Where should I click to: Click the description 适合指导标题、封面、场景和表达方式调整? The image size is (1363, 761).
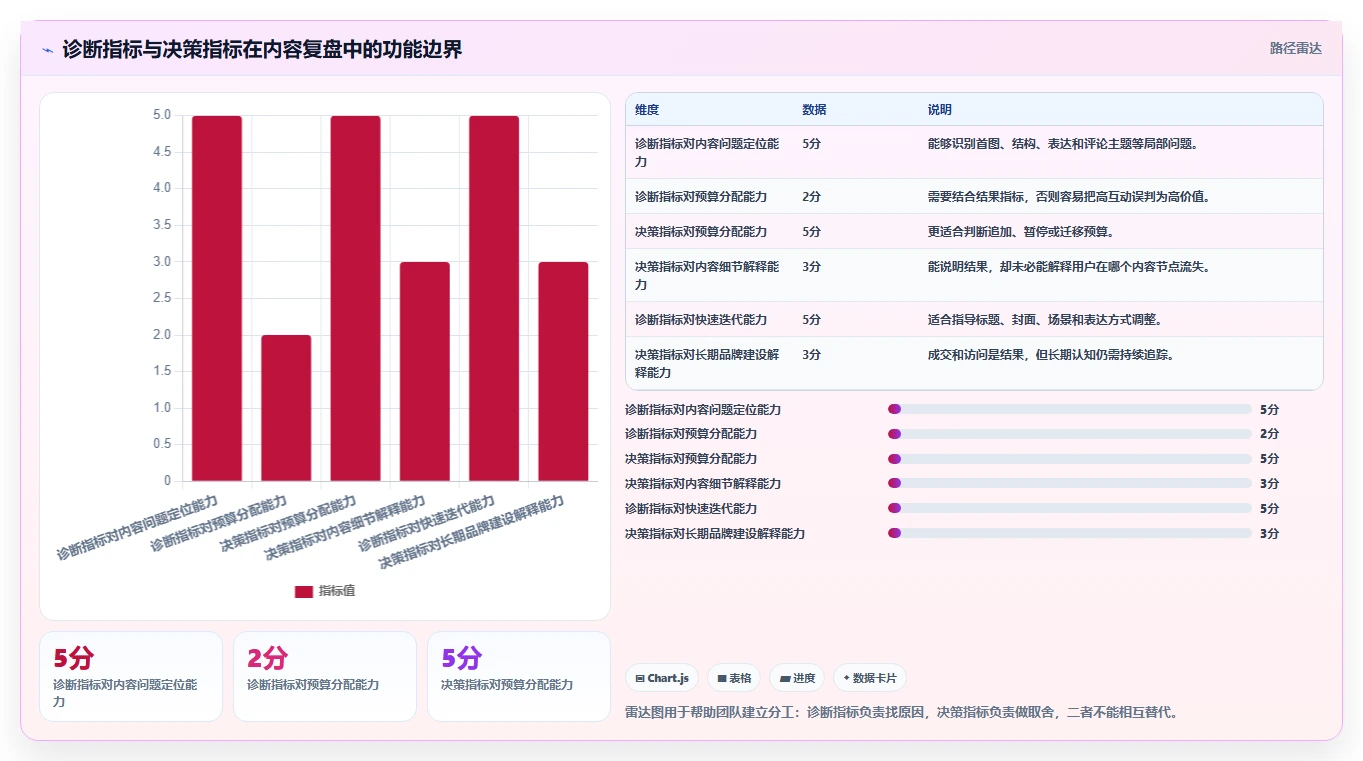point(1045,319)
